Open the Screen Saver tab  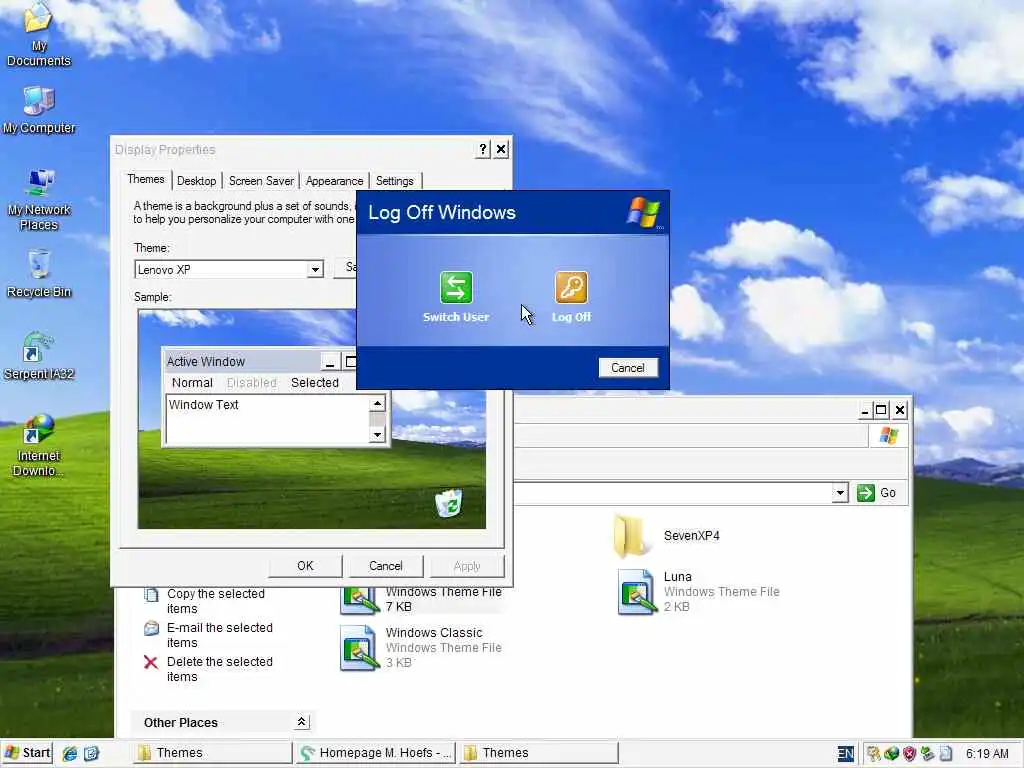(x=261, y=181)
